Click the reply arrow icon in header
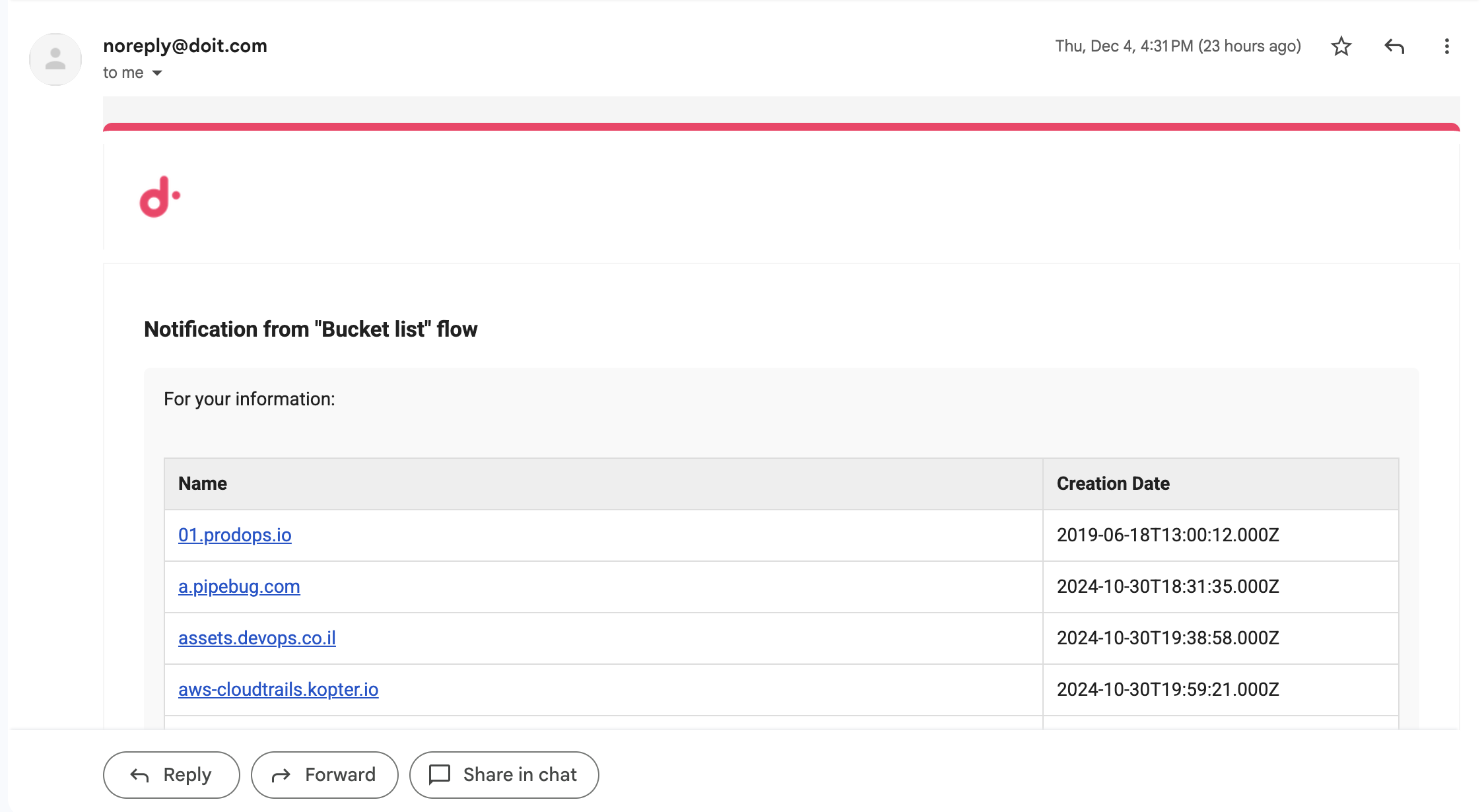 tap(1394, 46)
